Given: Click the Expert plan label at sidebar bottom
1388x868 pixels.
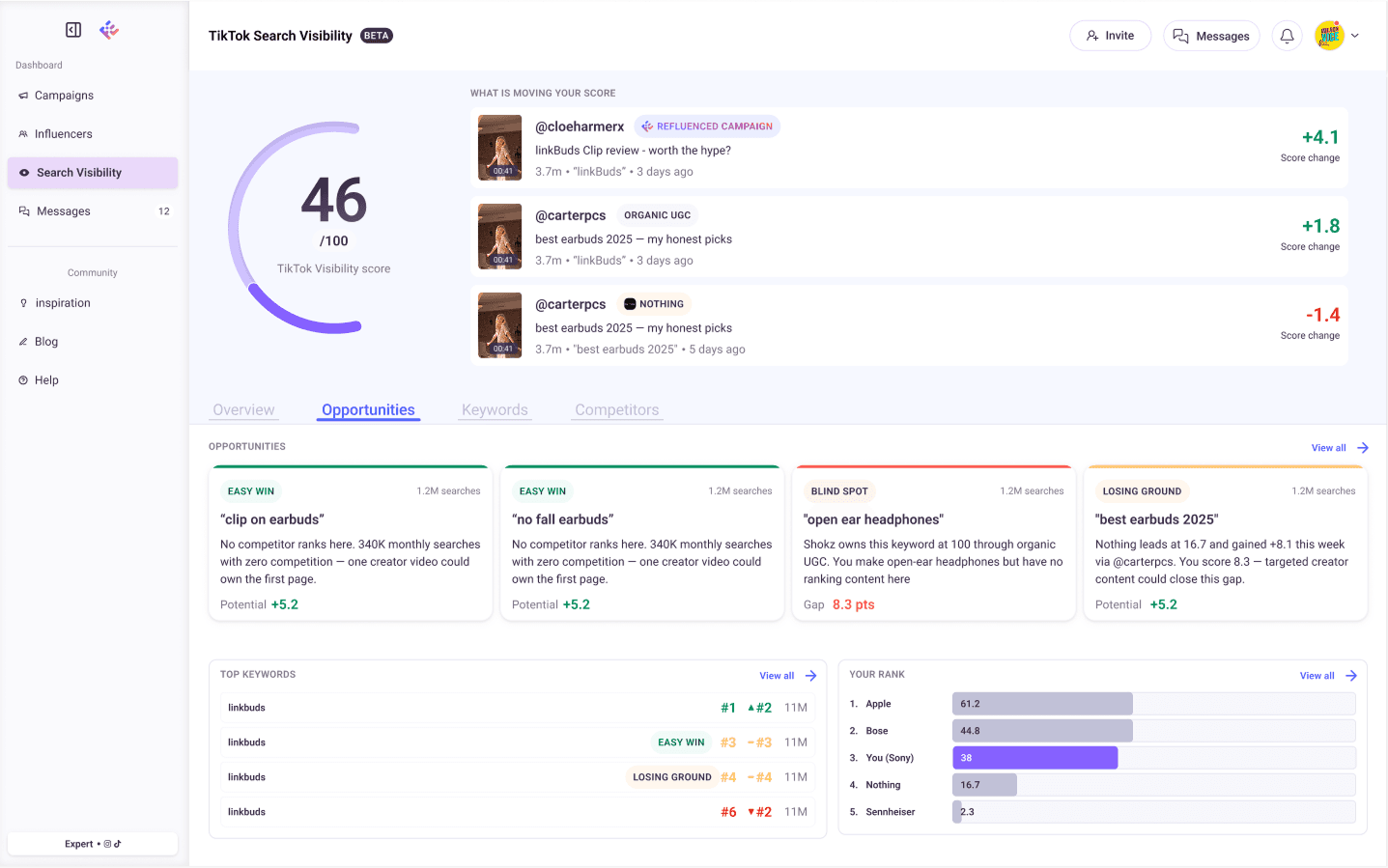Looking at the screenshot, I should [x=93, y=844].
